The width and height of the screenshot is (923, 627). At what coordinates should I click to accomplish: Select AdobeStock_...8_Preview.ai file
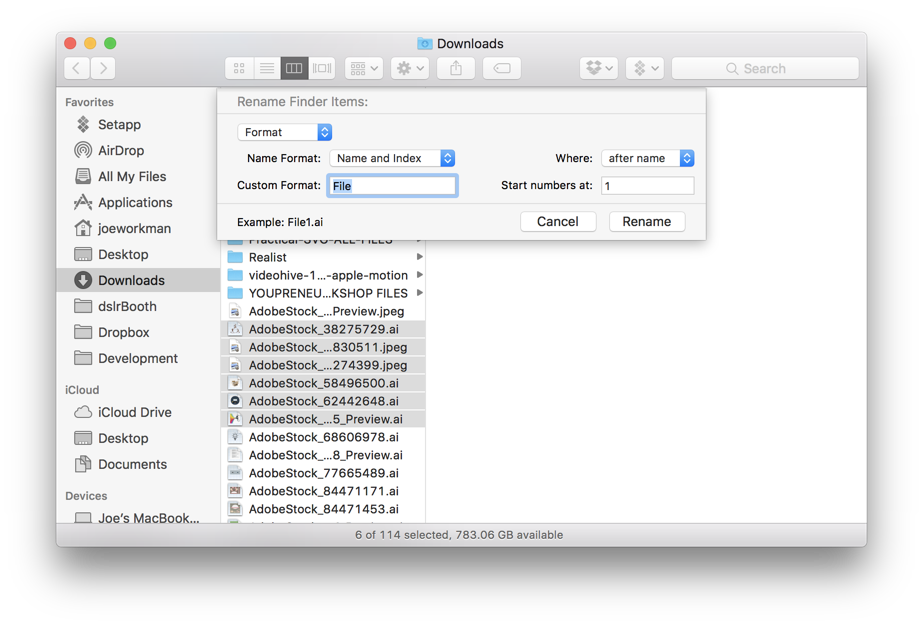tap(324, 455)
